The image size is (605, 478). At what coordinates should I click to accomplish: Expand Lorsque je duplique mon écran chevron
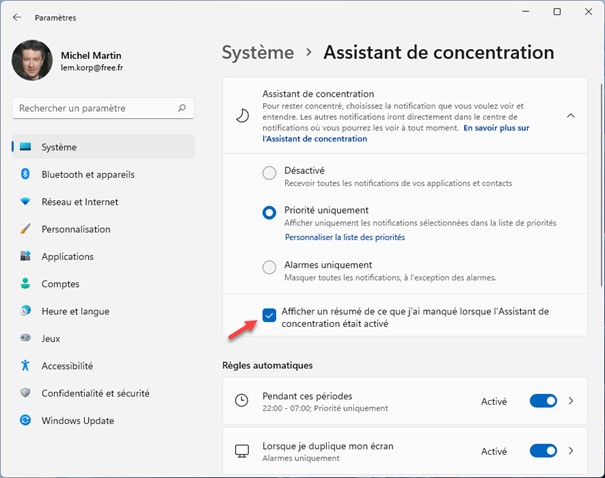click(572, 451)
